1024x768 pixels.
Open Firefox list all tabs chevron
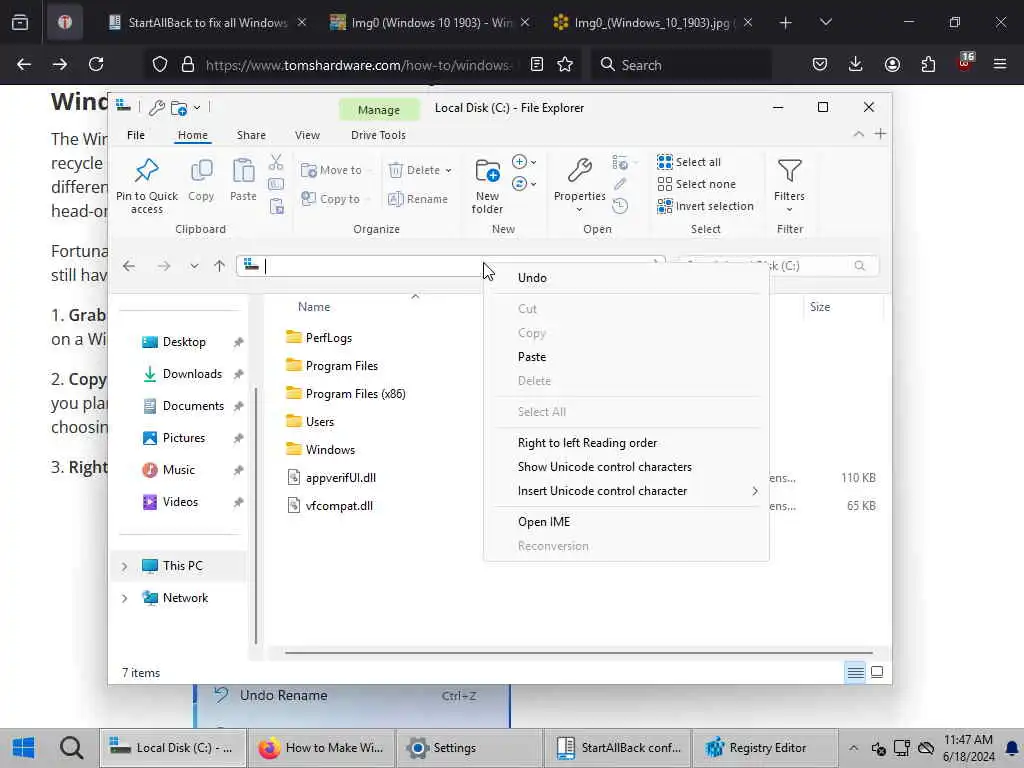click(x=825, y=22)
